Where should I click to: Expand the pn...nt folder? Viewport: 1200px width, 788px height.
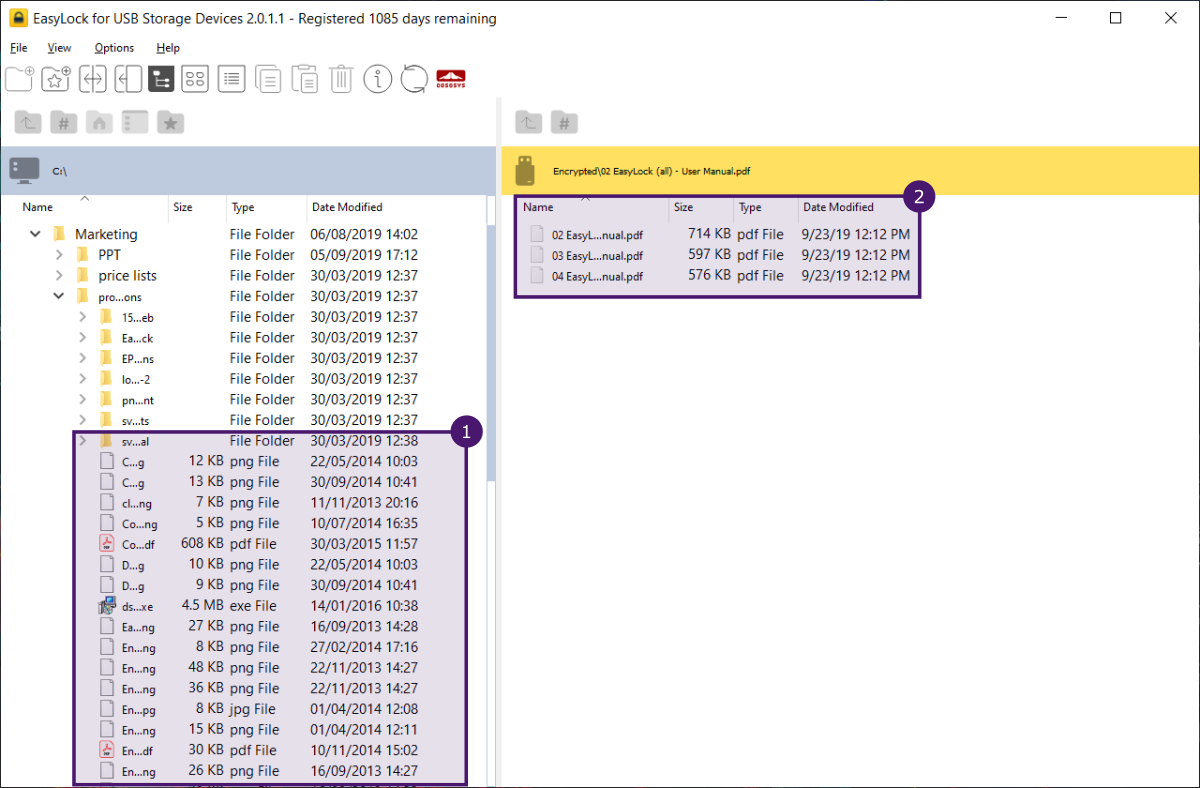click(x=82, y=399)
